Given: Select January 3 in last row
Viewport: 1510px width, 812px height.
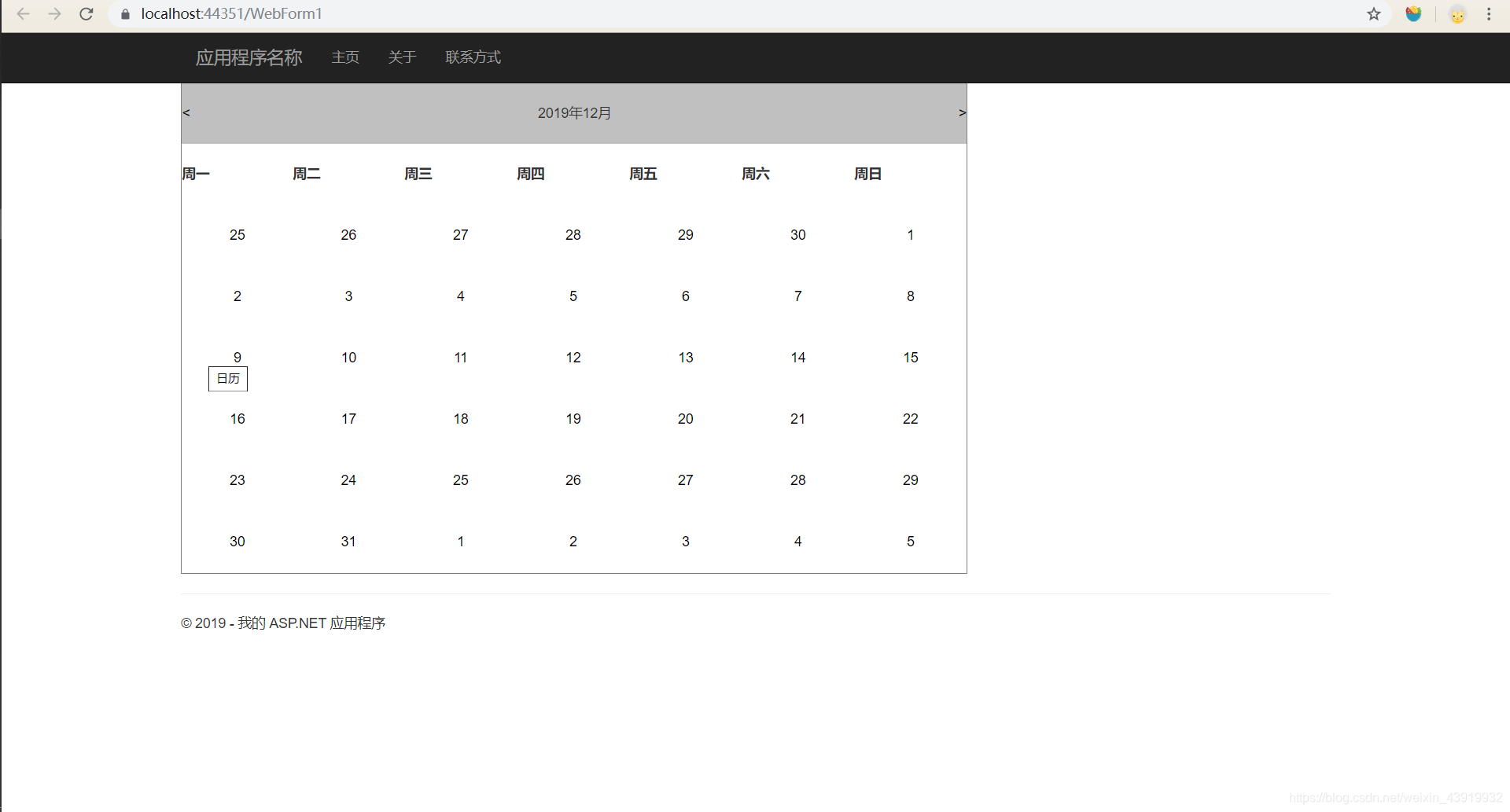Looking at the screenshot, I should pyautogui.click(x=686, y=542).
